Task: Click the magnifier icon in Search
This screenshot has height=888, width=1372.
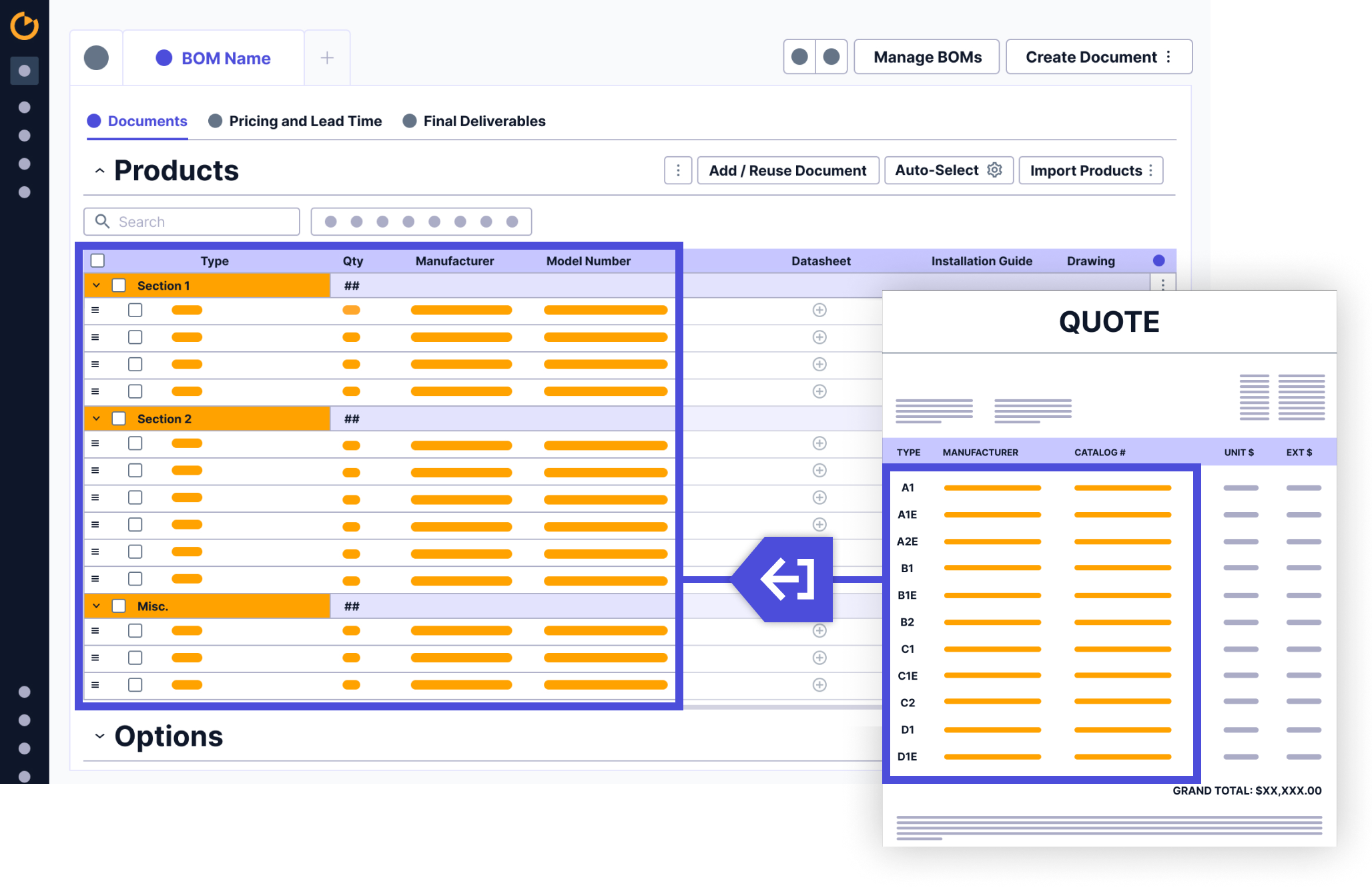Action: tap(102, 221)
